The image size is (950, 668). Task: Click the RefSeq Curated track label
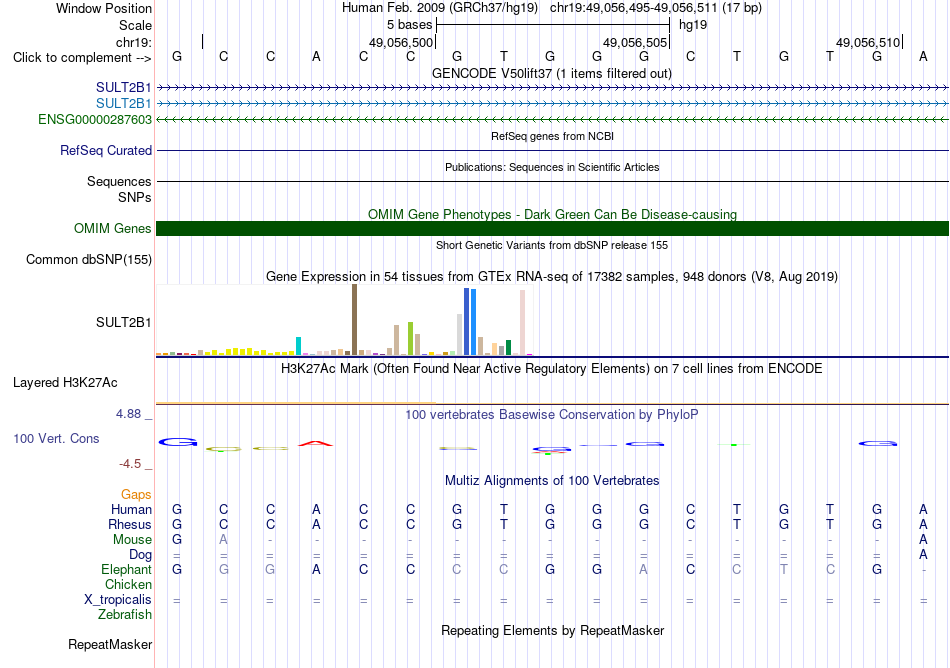[x=105, y=150]
